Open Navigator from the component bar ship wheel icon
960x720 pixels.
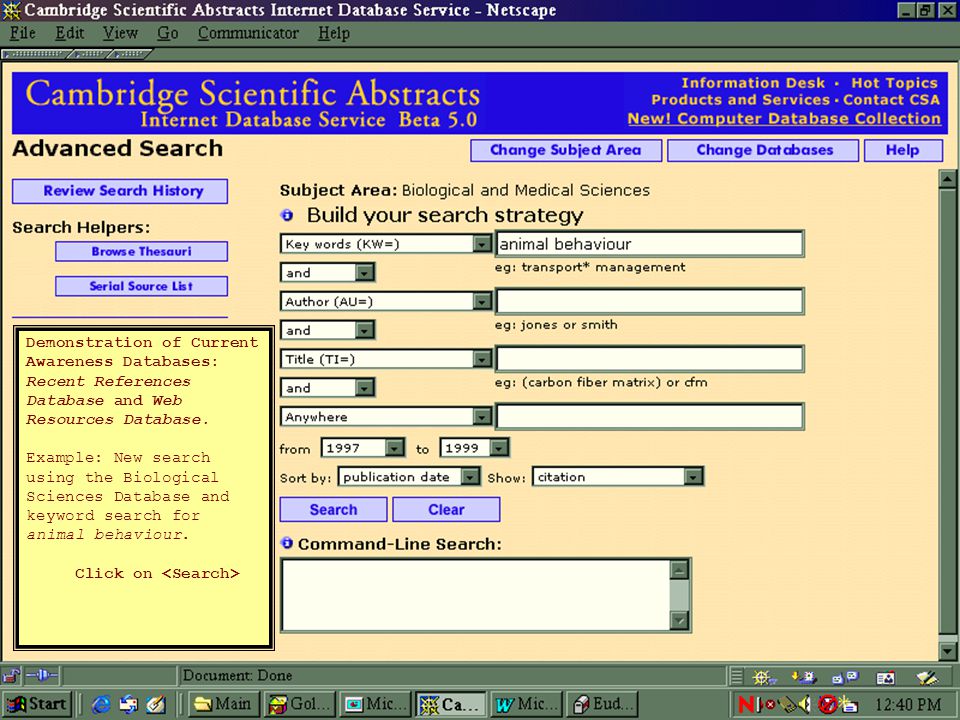coord(764,677)
